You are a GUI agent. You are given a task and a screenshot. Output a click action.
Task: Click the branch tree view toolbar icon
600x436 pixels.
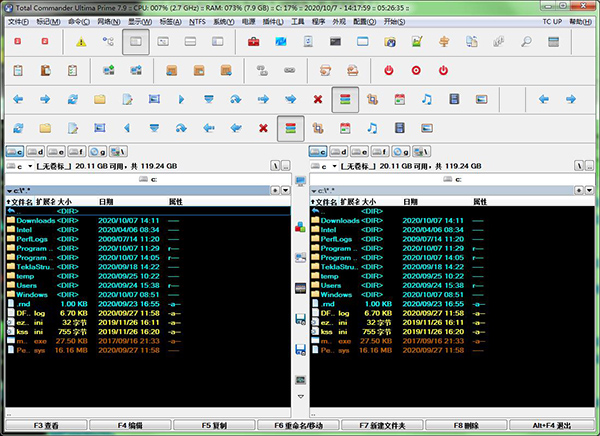pyautogui.click(x=108, y=41)
